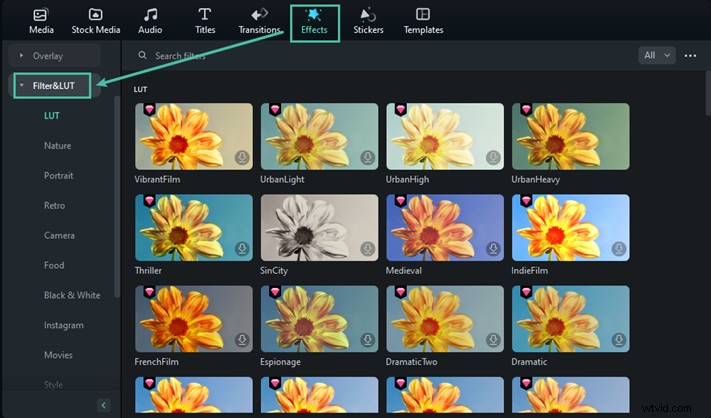This screenshot has width=711, height=418.
Task: Select the Style filter category
Action: coord(54,385)
